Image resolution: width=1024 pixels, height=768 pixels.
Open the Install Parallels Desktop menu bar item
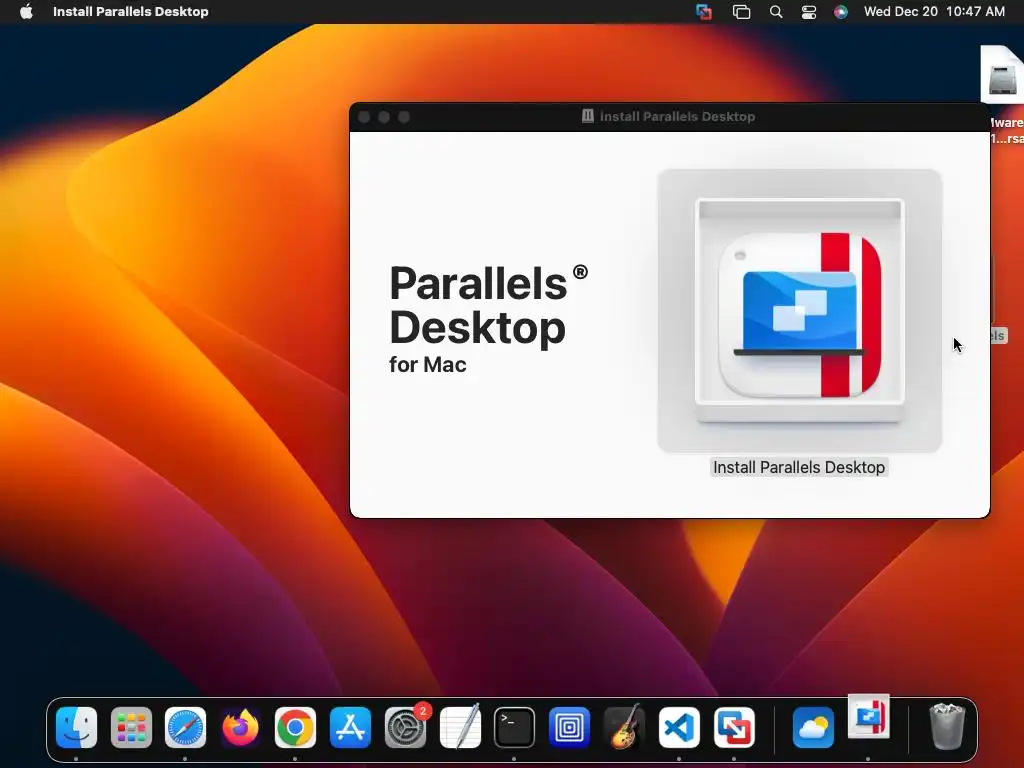coord(131,11)
